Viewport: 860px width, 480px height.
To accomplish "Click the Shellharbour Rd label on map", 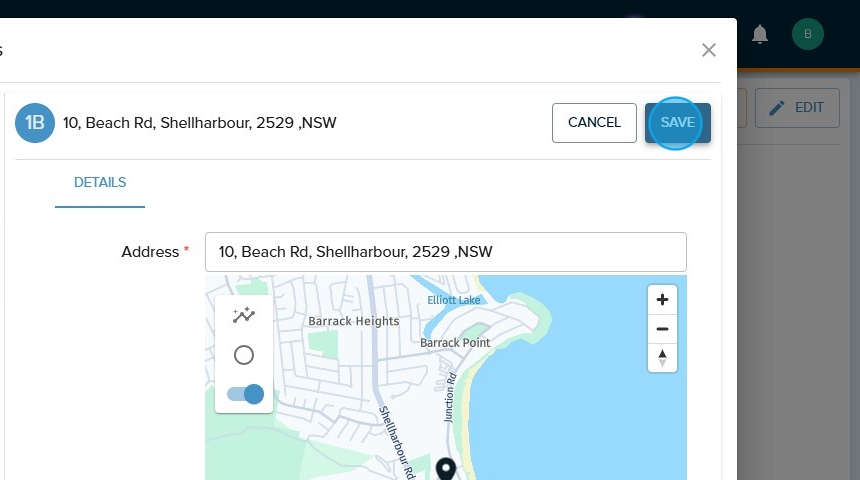I will 397,442.
